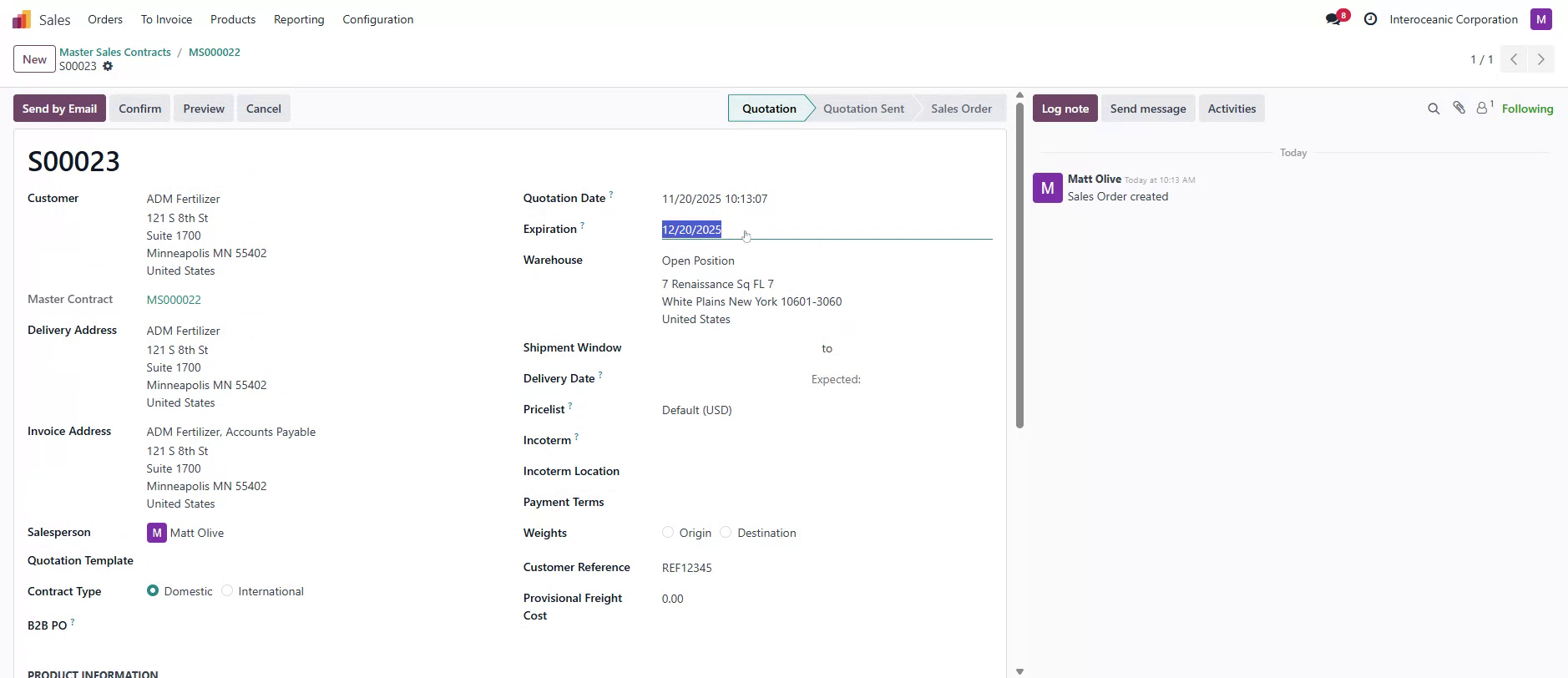
Task: Confirm the quotation
Action: pos(139,109)
